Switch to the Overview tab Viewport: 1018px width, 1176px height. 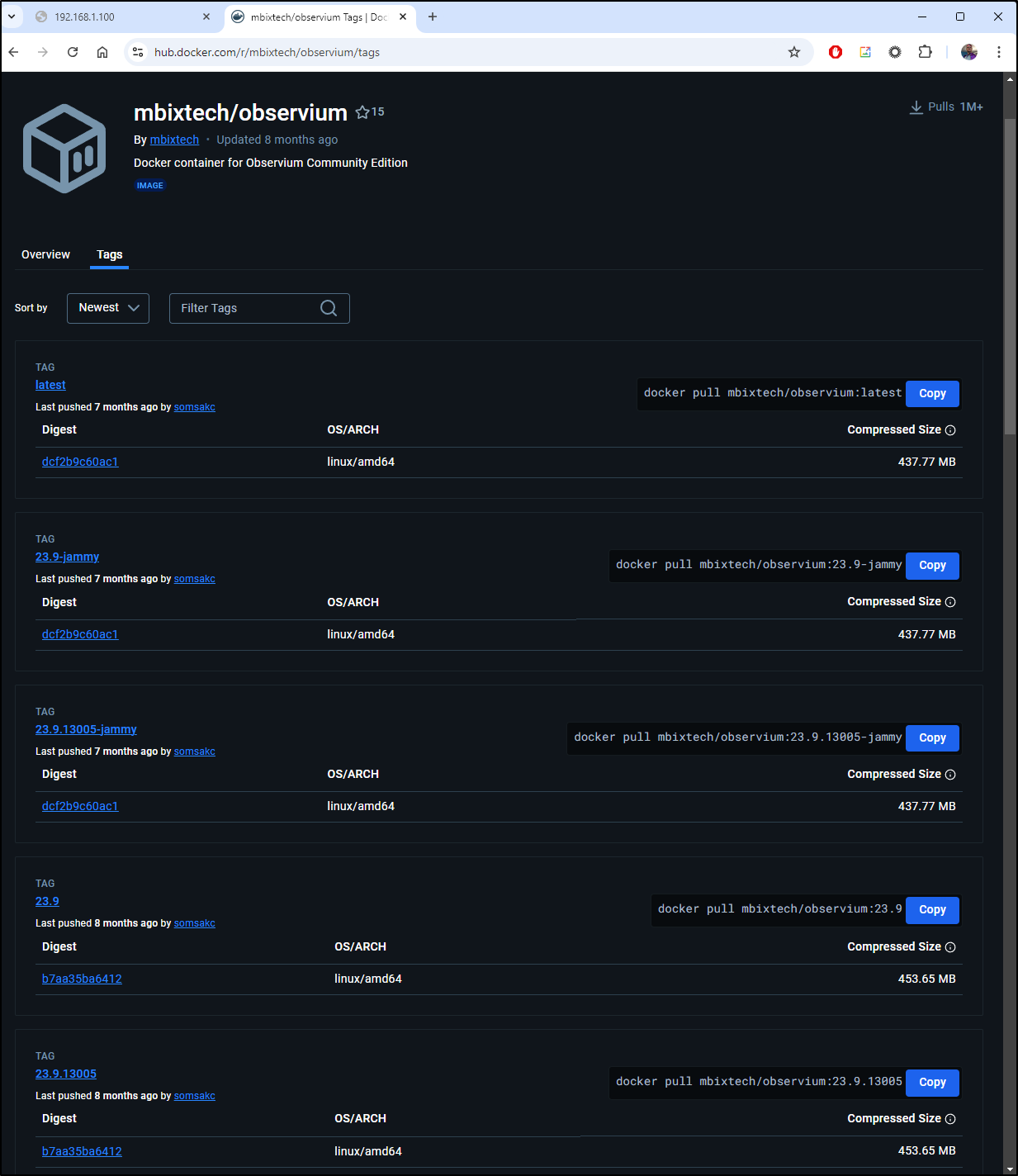(45, 254)
